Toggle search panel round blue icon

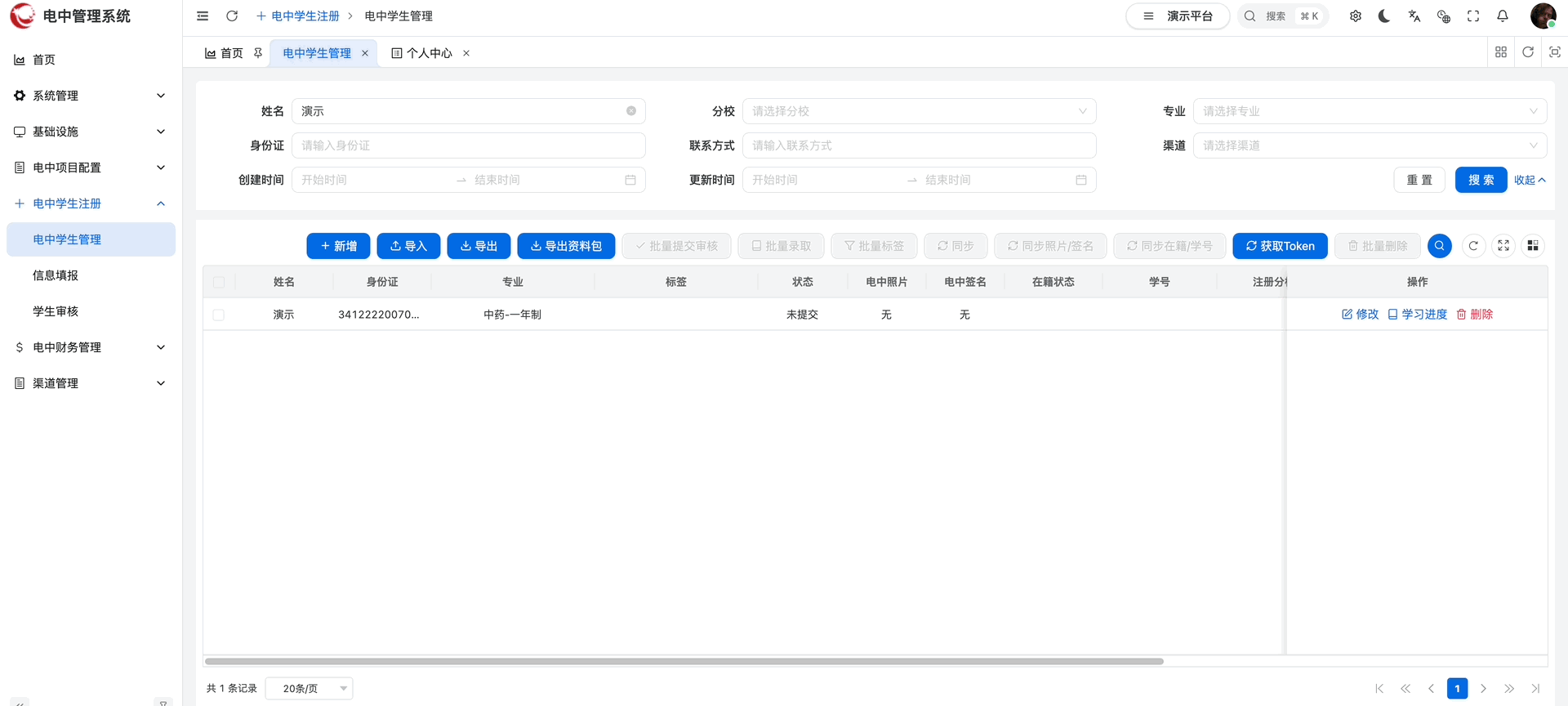tap(1440, 246)
